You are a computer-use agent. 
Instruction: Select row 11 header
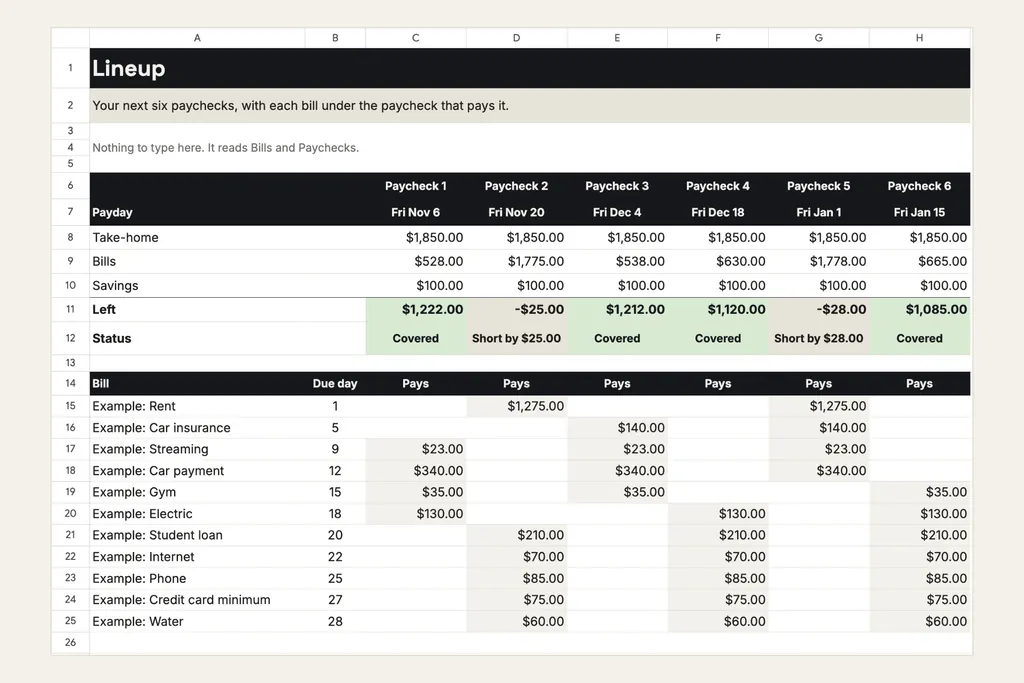point(71,310)
